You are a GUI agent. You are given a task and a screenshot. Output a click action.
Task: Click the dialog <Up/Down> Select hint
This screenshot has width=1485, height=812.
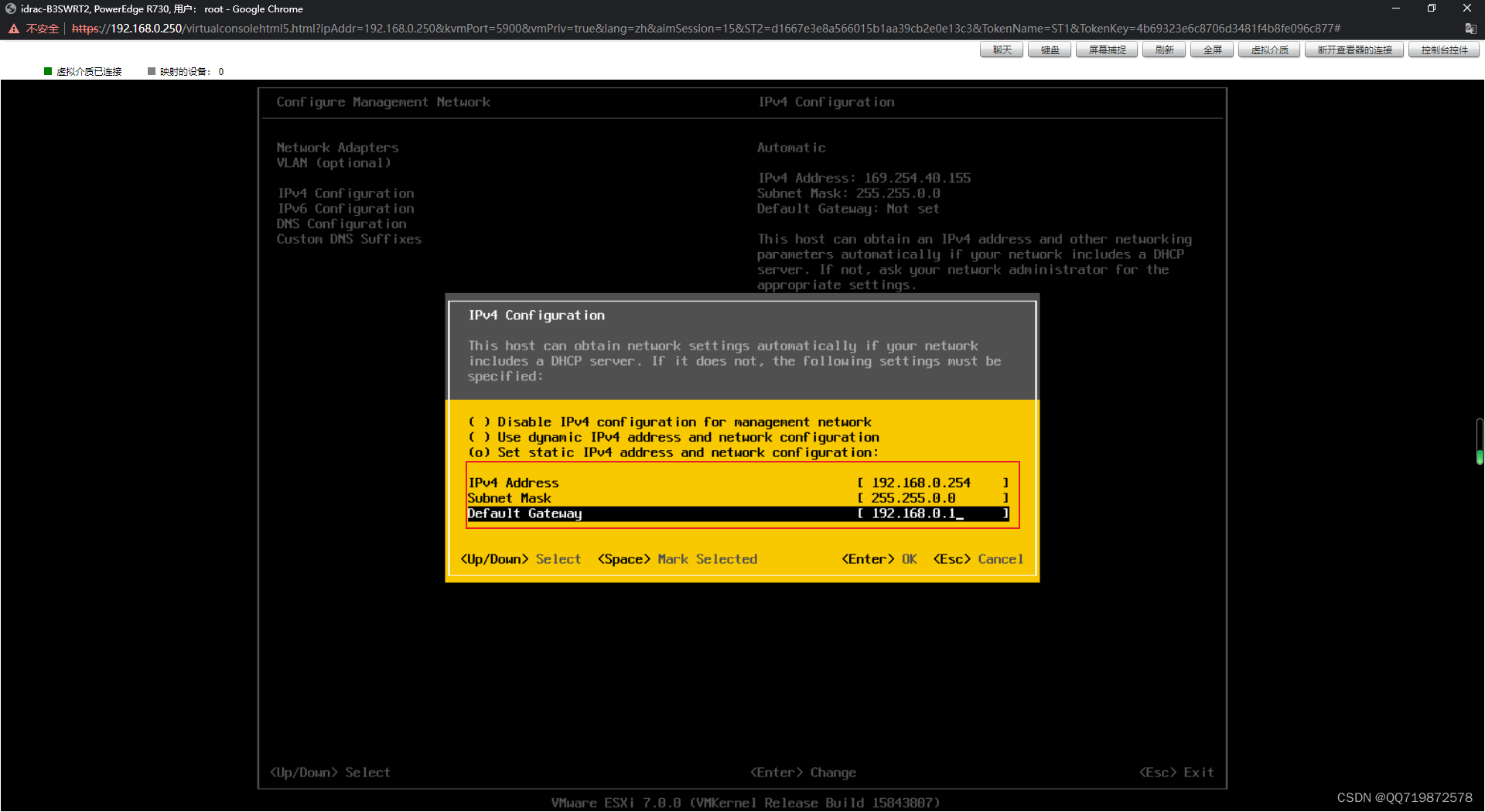coord(521,559)
